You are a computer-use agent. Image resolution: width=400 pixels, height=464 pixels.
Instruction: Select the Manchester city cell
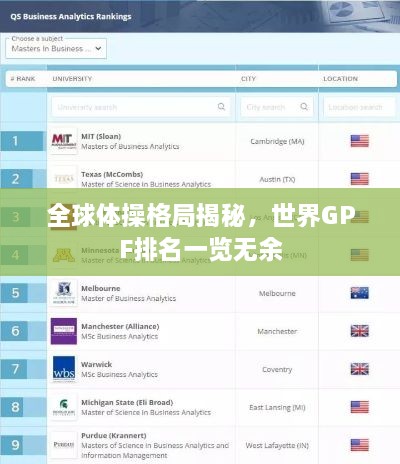point(277,331)
